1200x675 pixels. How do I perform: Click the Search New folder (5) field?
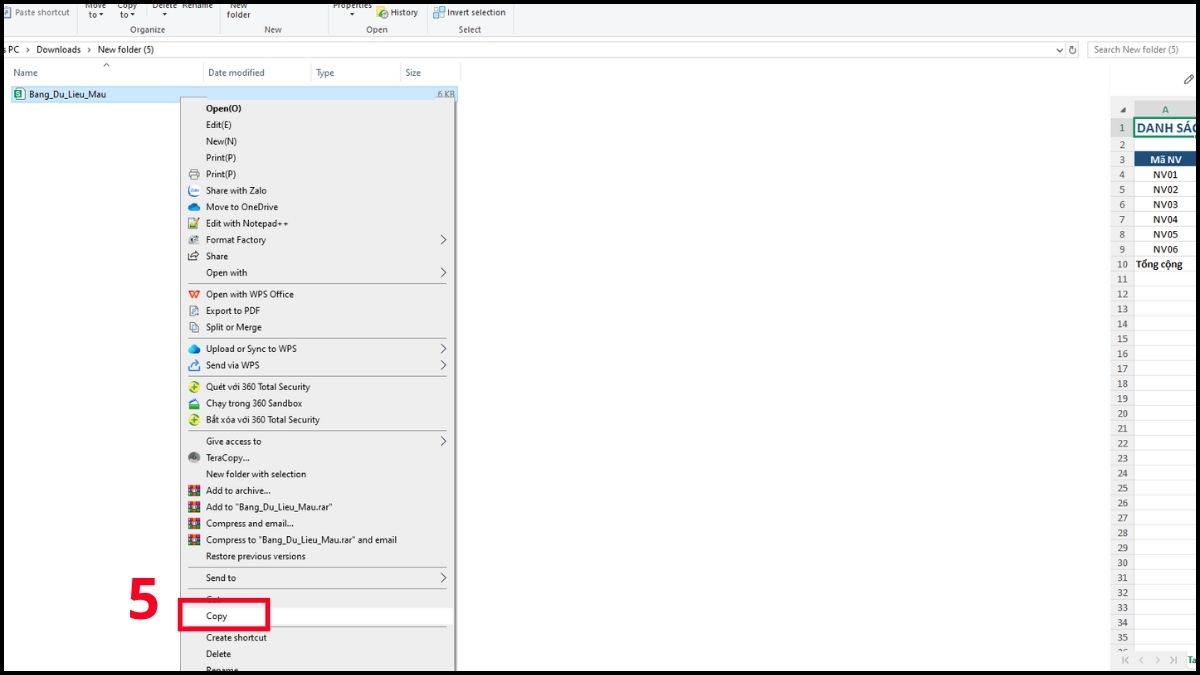click(1143, 49)
